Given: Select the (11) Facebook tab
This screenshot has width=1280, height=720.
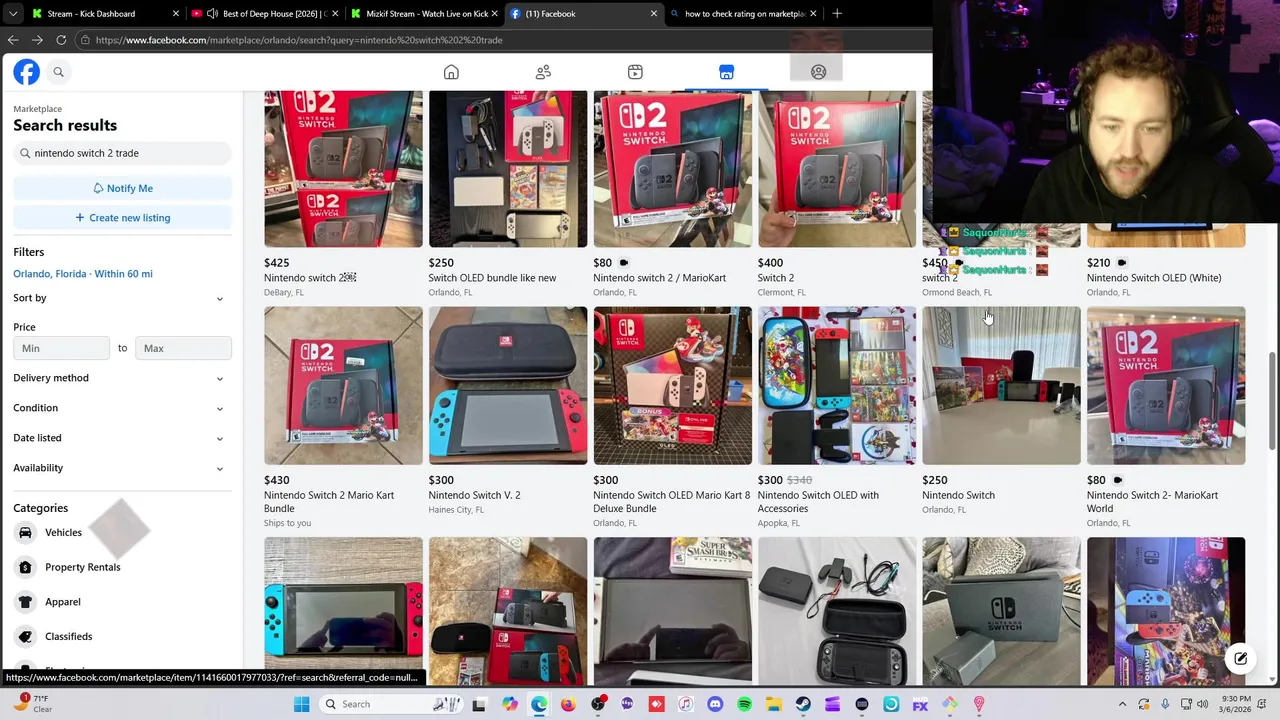Looking at the screenshot, I should [x=584, y=14].
